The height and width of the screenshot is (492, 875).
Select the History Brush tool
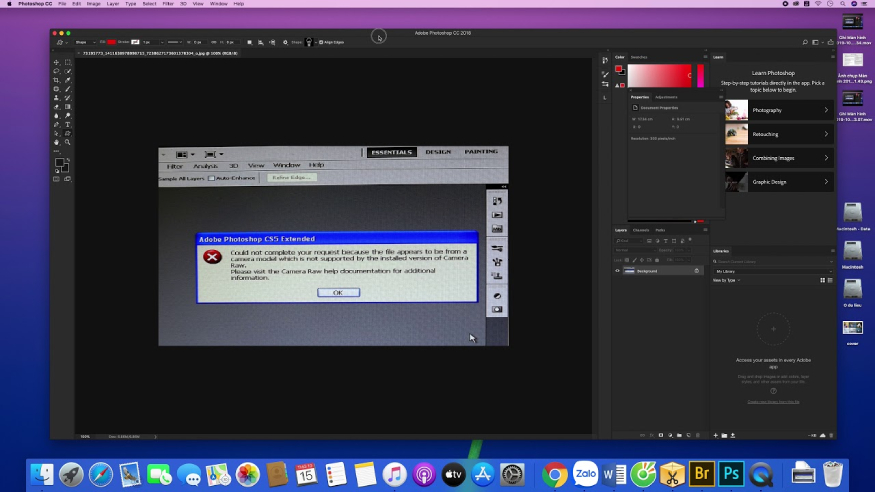[68, 98]
